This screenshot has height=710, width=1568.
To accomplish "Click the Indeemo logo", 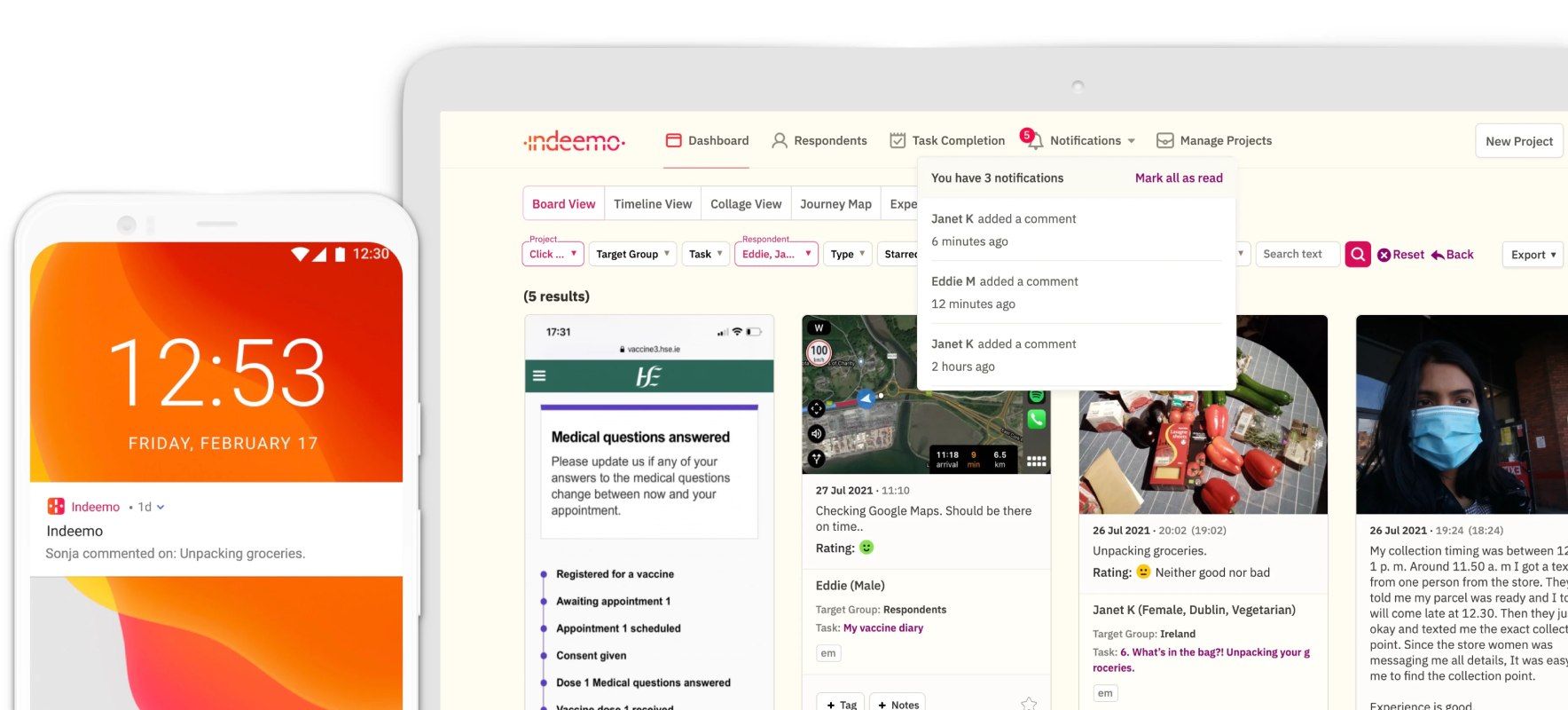I will point(574,140).
